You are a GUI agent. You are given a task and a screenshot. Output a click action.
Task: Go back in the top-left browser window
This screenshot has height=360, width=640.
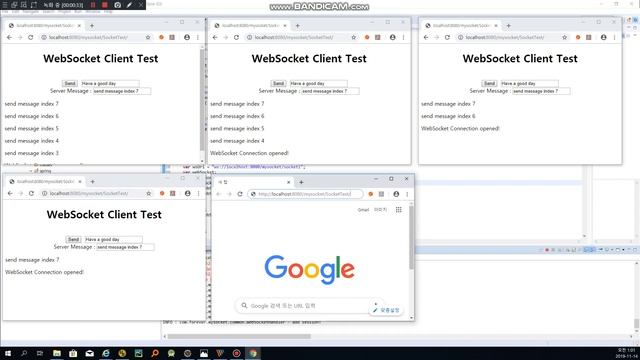[9, 37]
